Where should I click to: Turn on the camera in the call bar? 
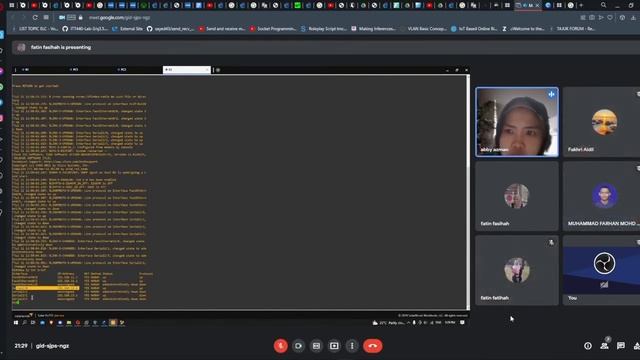298,346
